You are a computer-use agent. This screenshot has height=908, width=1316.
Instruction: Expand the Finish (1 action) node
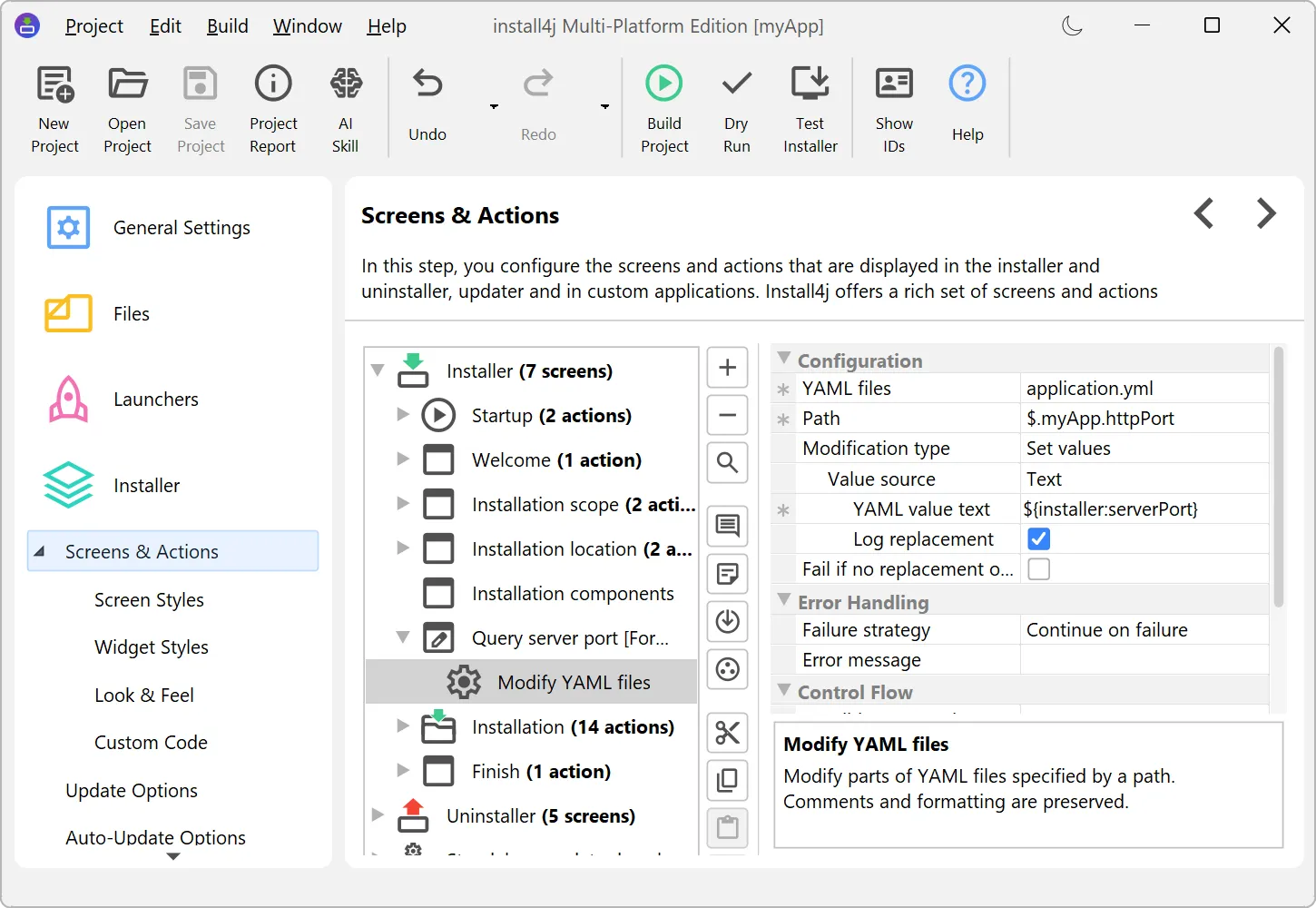(403, 770)
